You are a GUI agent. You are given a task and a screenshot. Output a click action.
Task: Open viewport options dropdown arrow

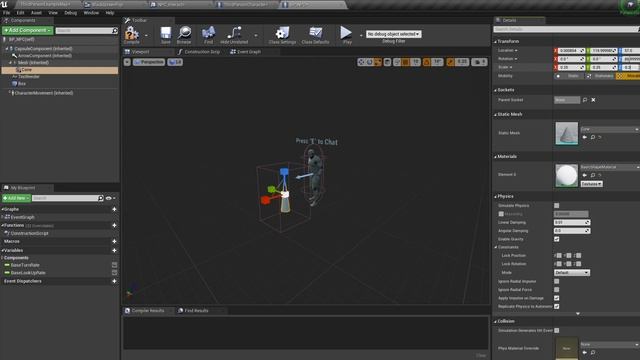pos(127,62)
